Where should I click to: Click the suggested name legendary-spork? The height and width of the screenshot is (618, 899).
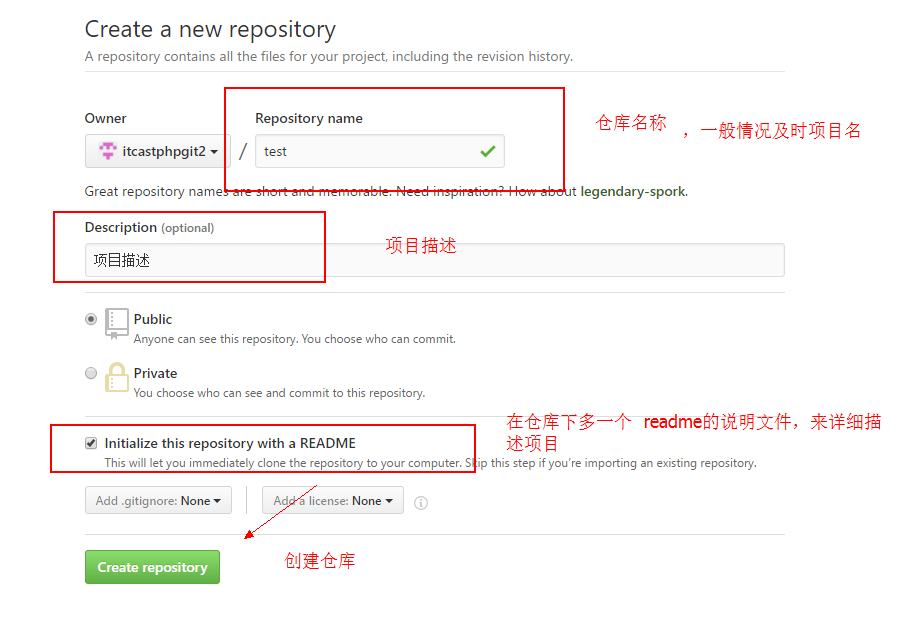pos(633,191)
